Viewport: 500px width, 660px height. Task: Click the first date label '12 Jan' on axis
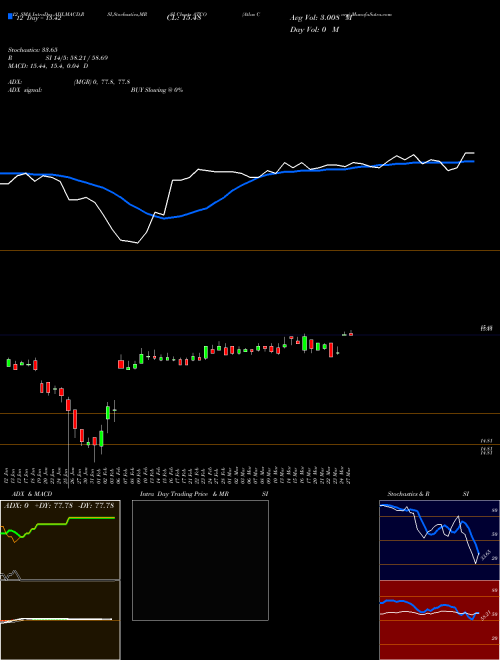[x=7, y=475]
